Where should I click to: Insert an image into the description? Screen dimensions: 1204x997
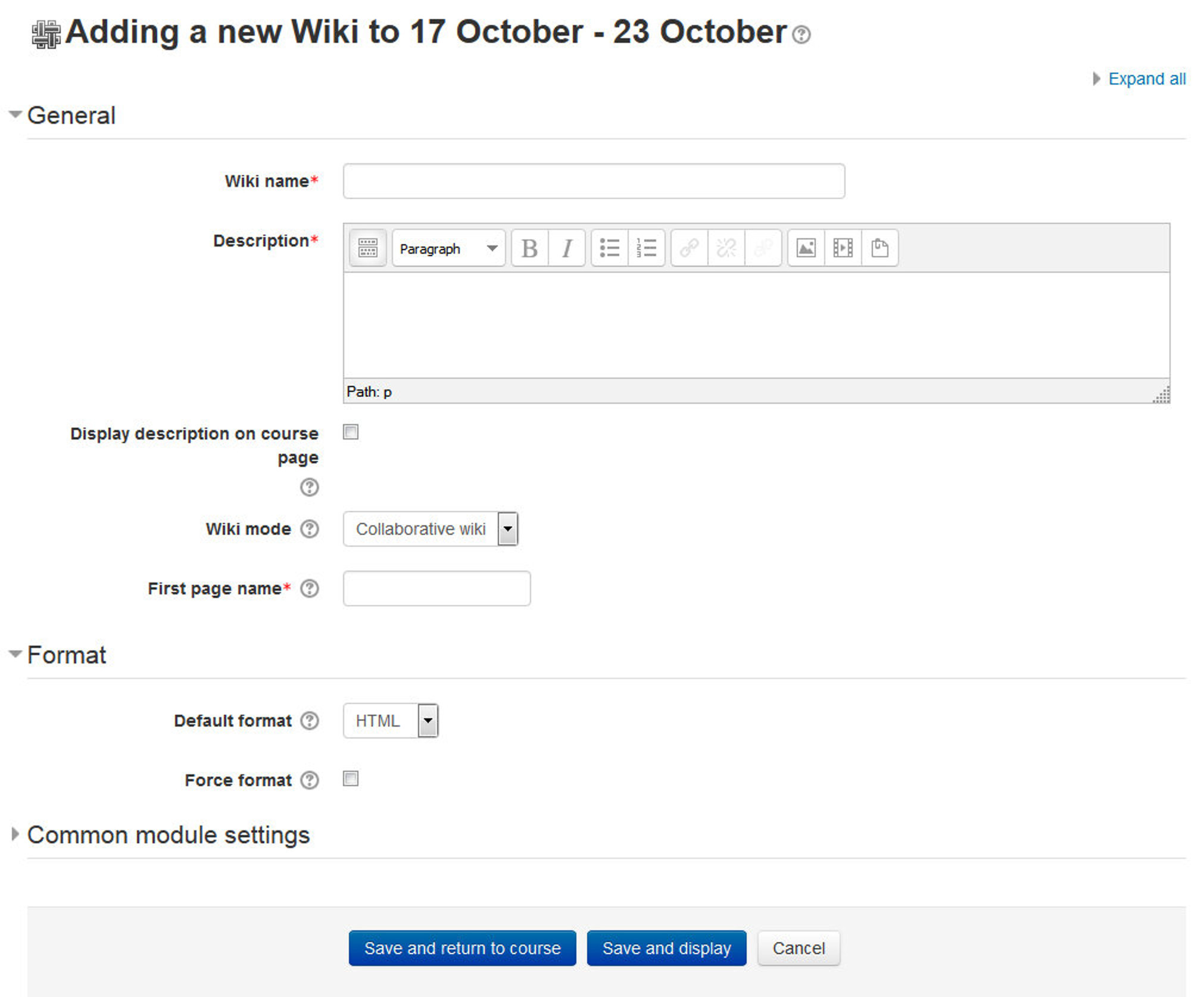pos(806,248)
